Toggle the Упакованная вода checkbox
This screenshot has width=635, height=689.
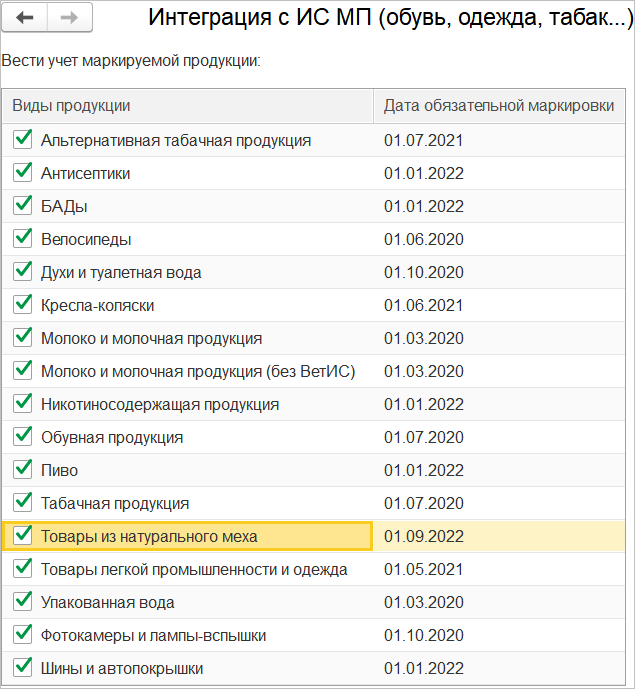click(23, 602)
